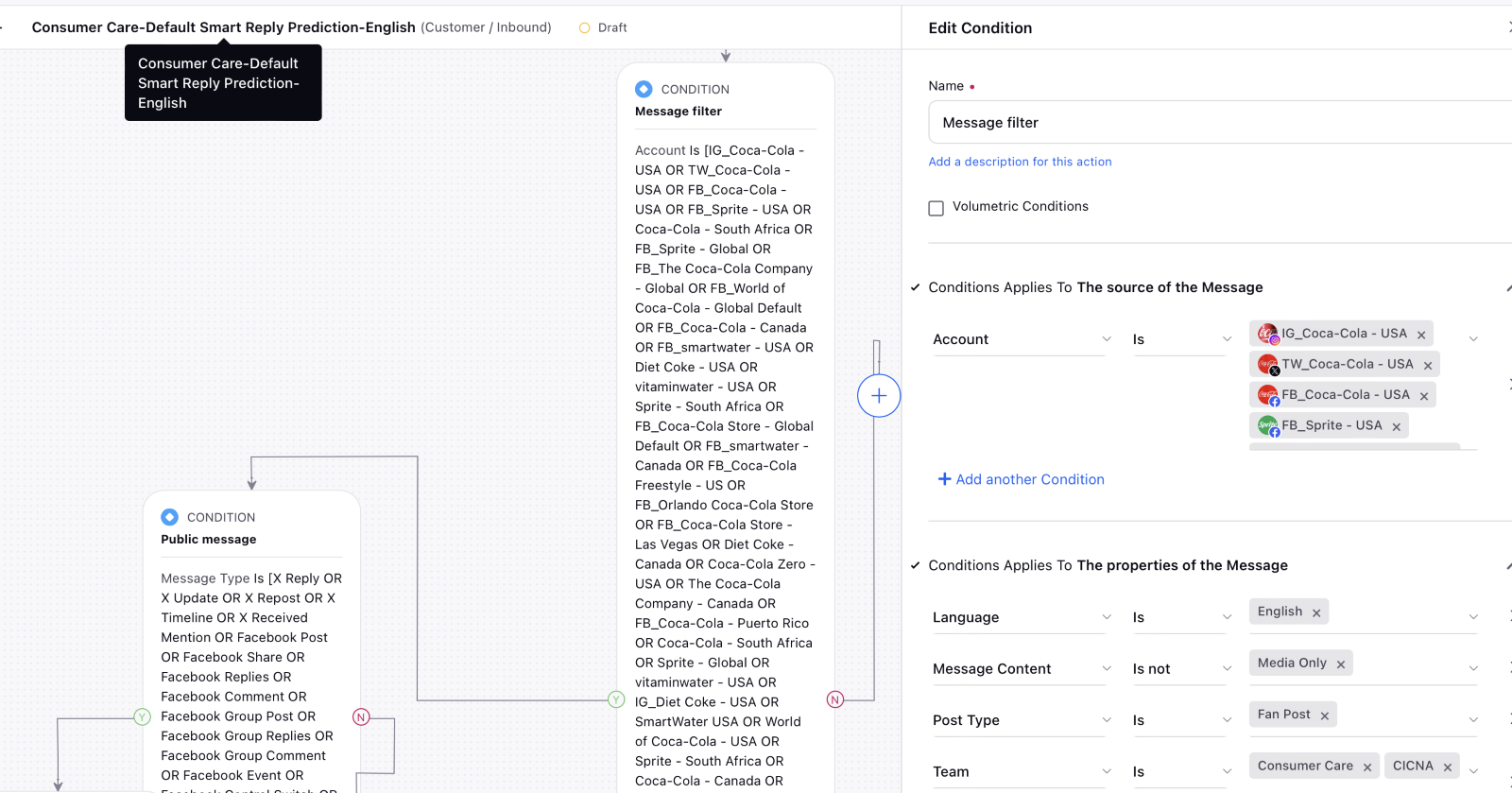
Task: Open the Post Type field dropdown
Action: [x=1022, y=720]
